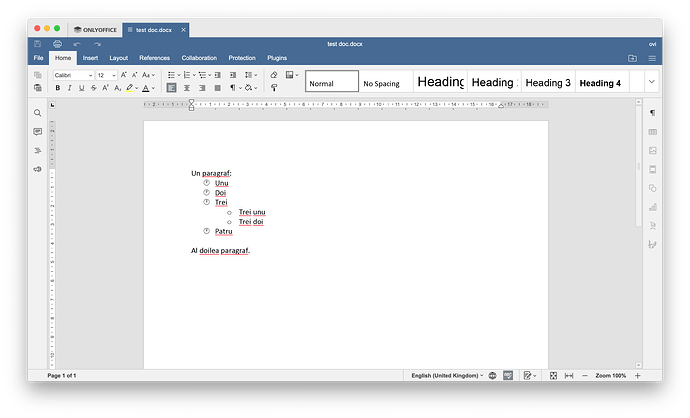Switch to the Insert tab

[90, 58]
